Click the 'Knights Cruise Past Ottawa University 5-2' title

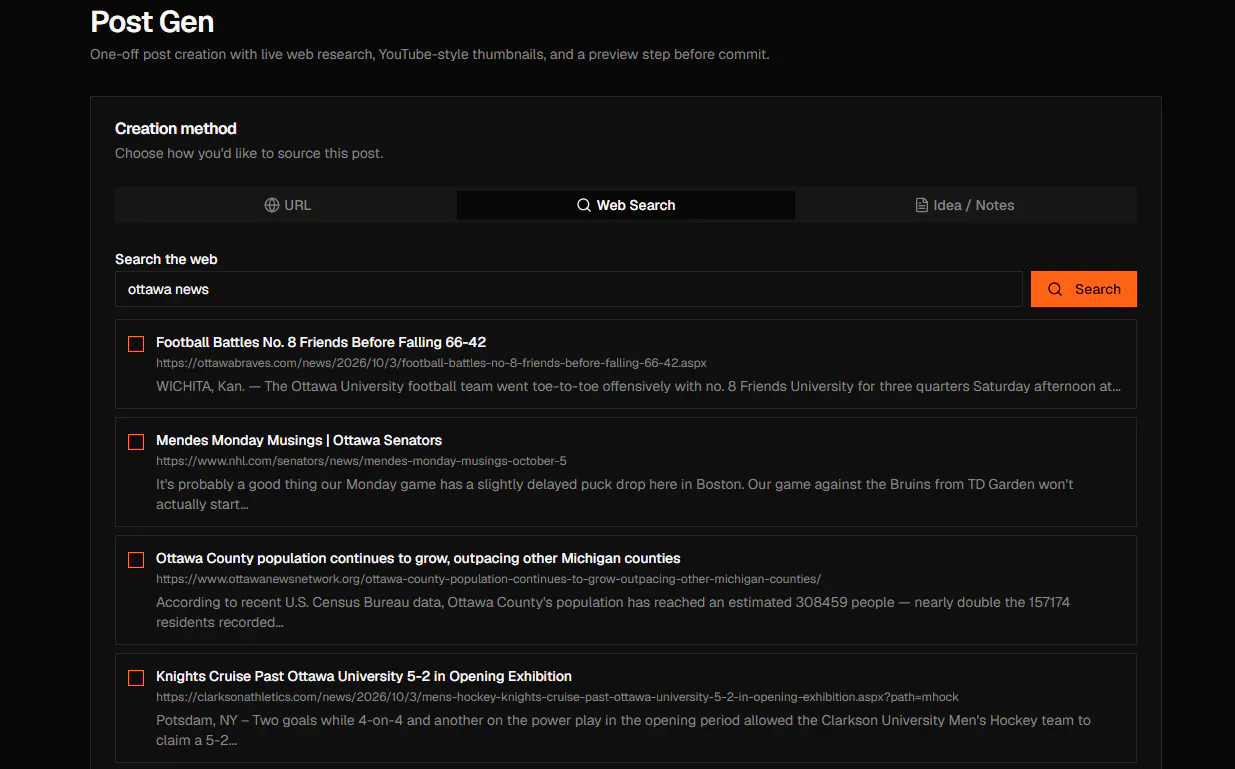[x=364, y=676]
